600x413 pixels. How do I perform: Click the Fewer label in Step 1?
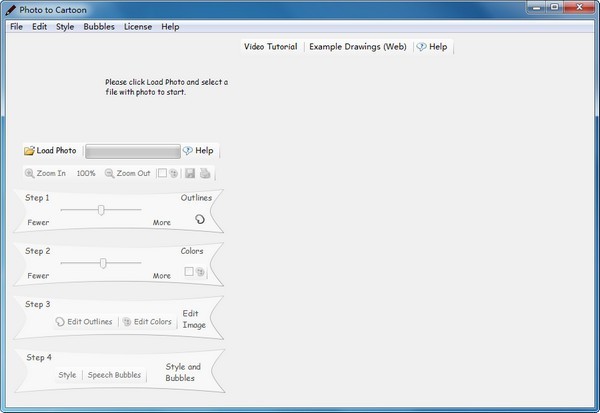(x=38, y=222)
